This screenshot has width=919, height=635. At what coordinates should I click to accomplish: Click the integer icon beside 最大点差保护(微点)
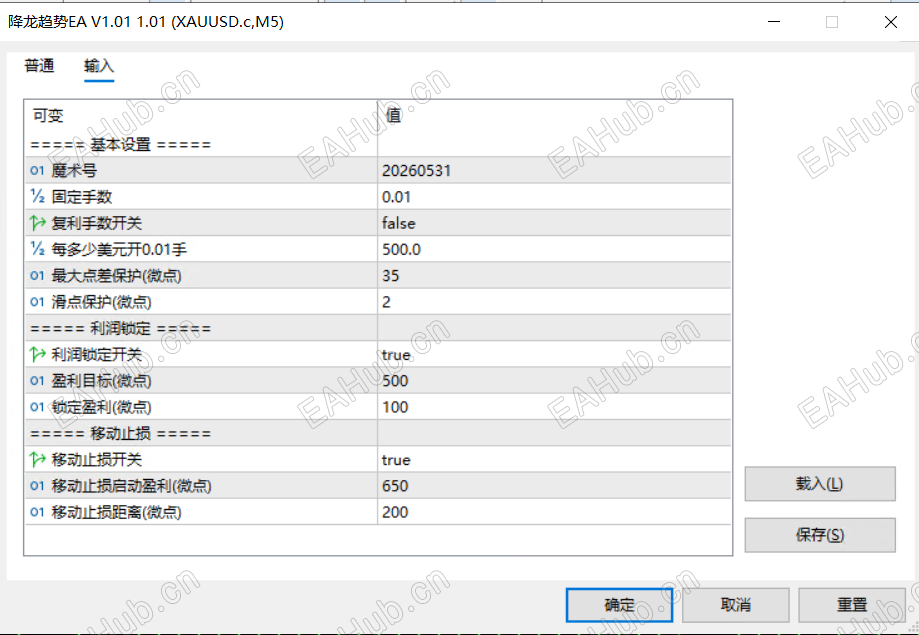[37, 276]
